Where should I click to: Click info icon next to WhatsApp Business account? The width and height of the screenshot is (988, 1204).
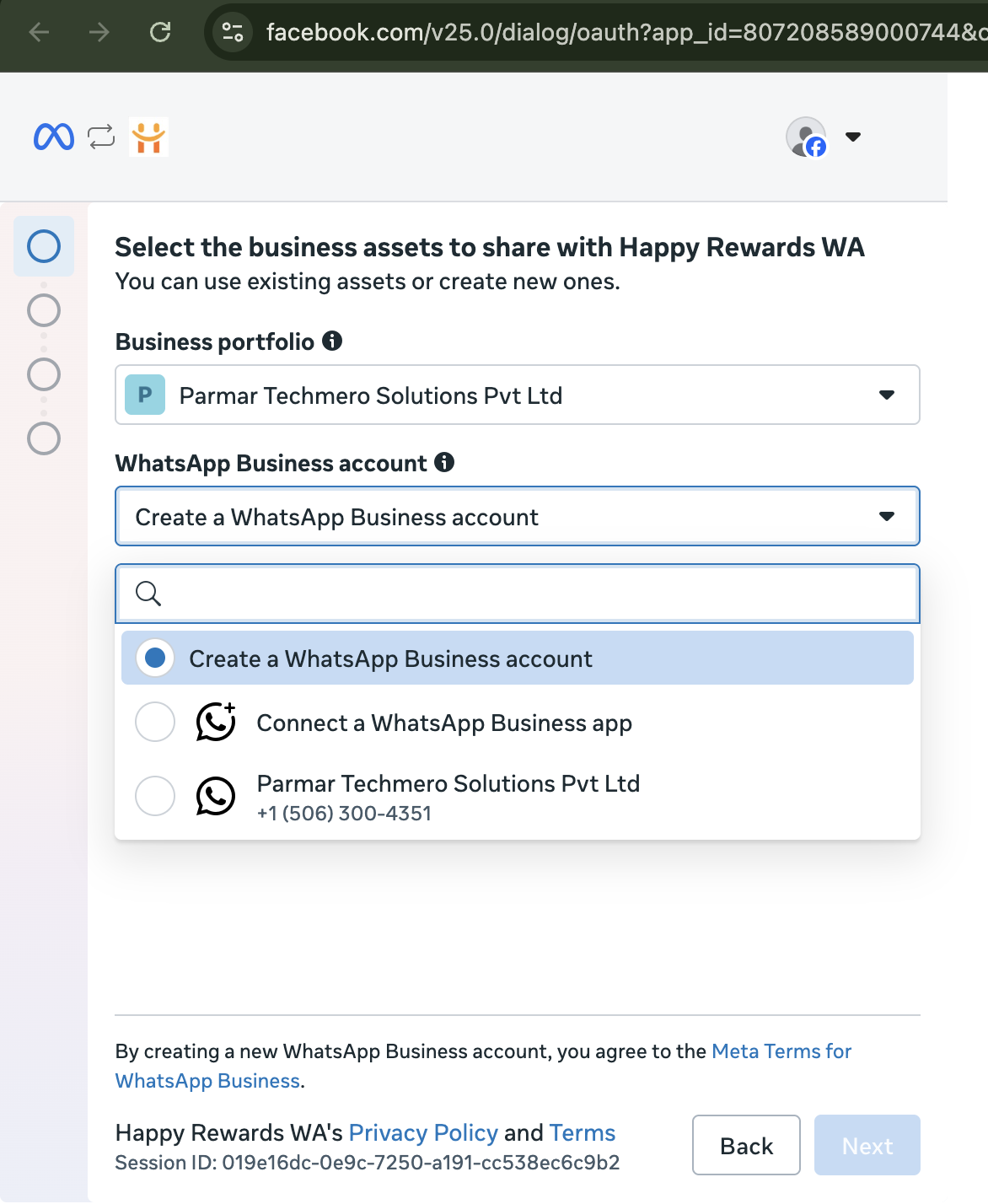coord(444,462)
